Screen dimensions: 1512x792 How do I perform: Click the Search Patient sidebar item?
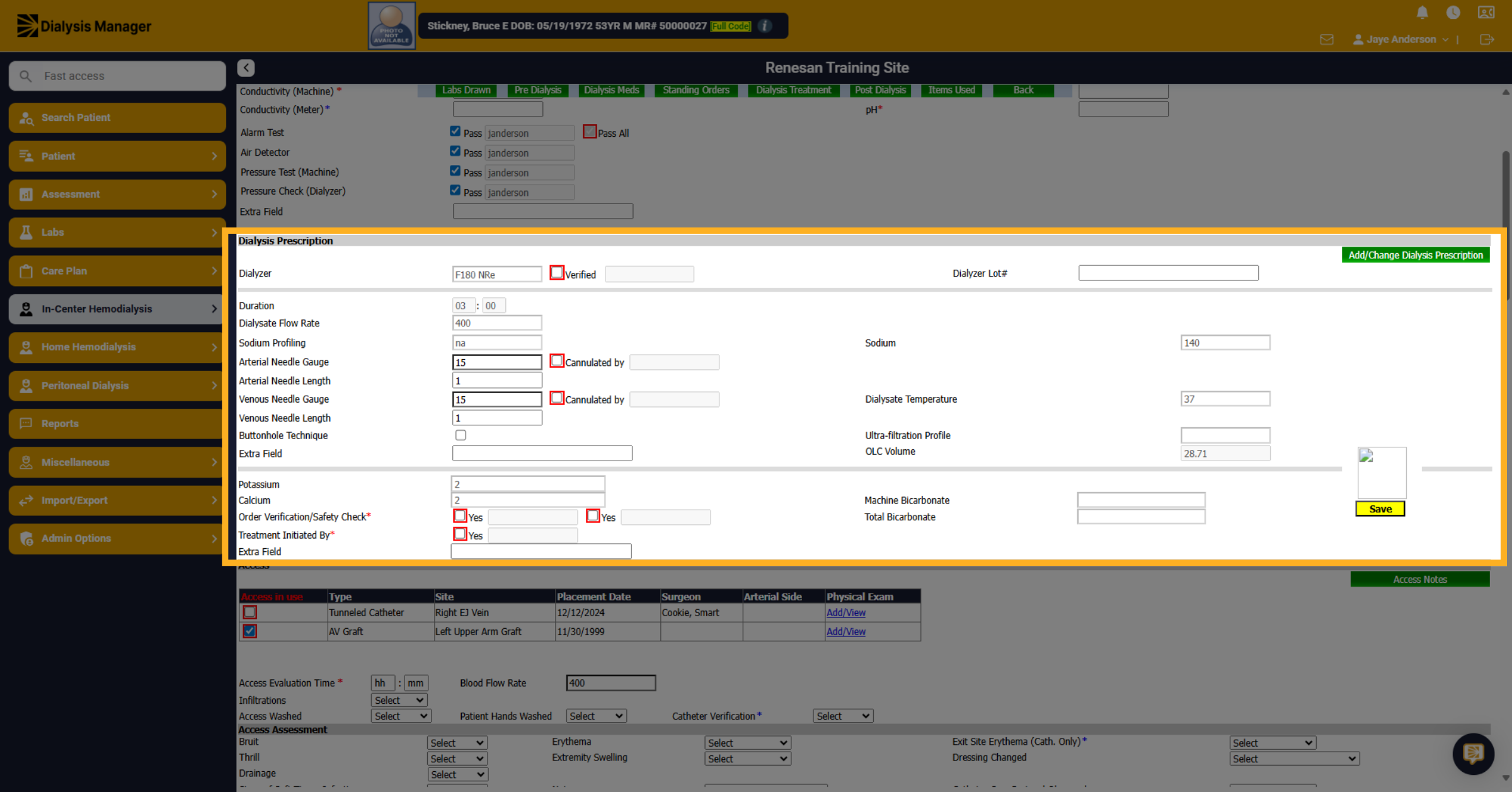click(x=117, y=118)
